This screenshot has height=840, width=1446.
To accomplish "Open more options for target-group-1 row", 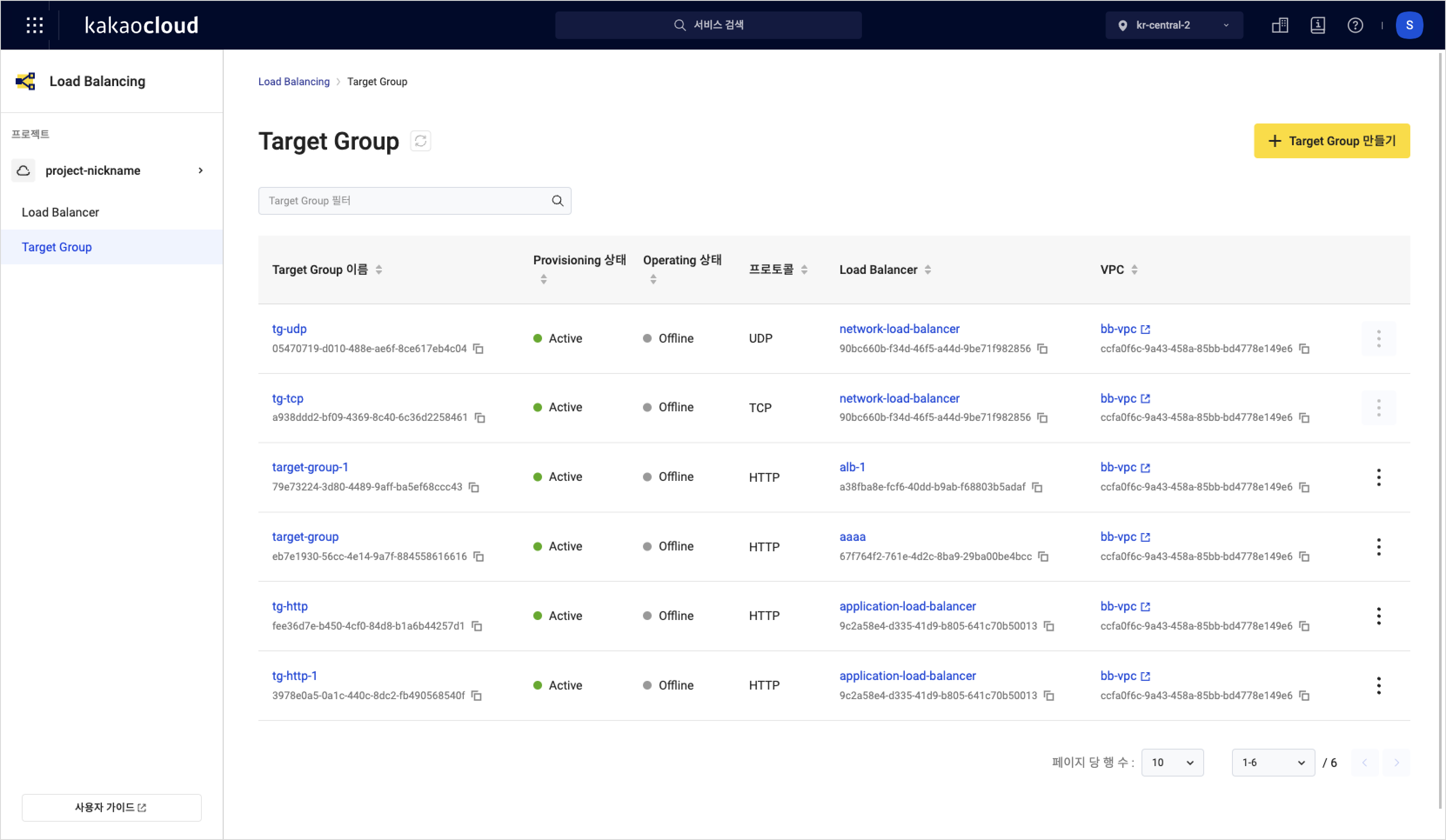I will point(1378,477).
